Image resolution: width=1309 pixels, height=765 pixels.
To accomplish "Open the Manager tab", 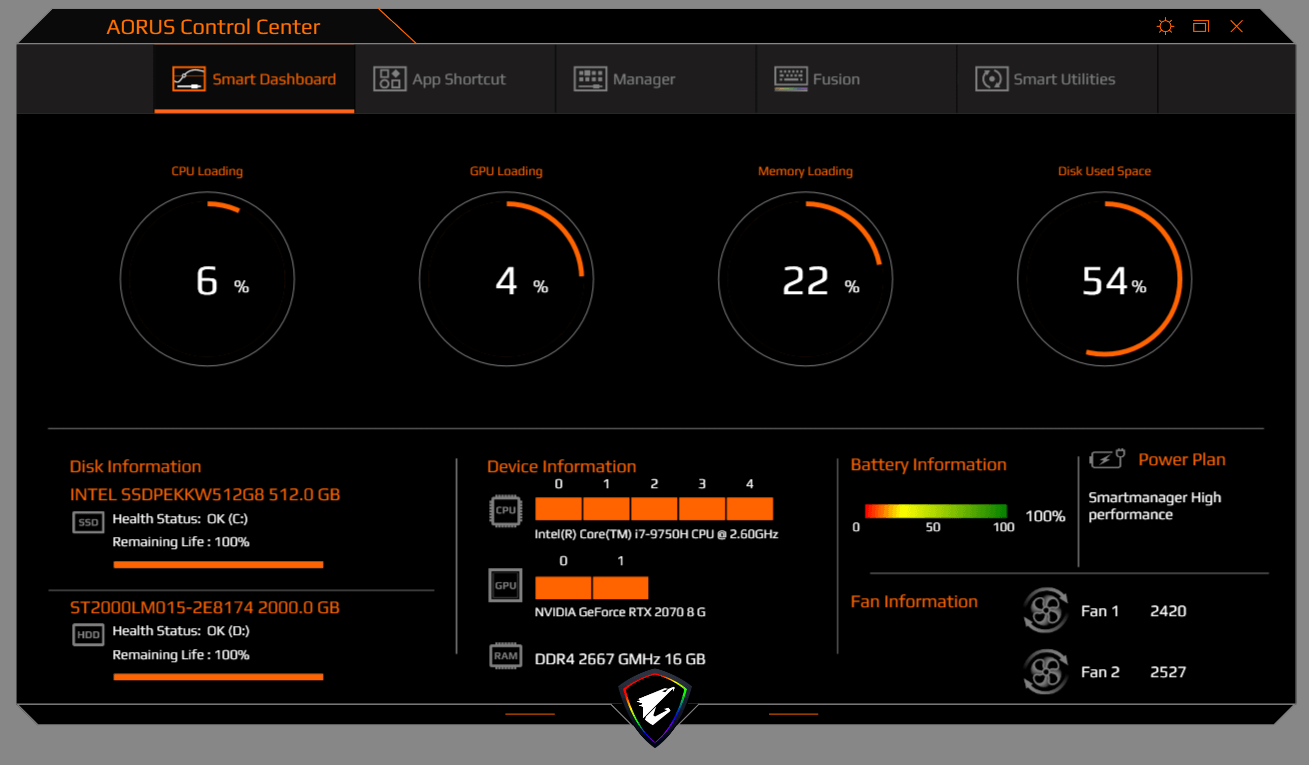I will click(625, 79).
